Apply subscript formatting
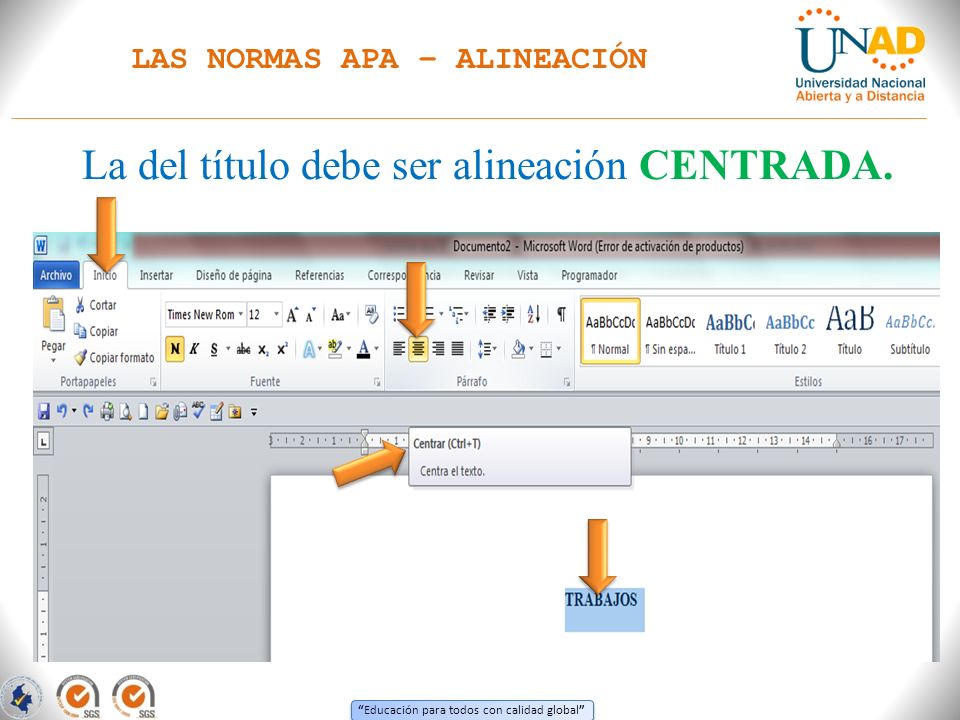 263,349
